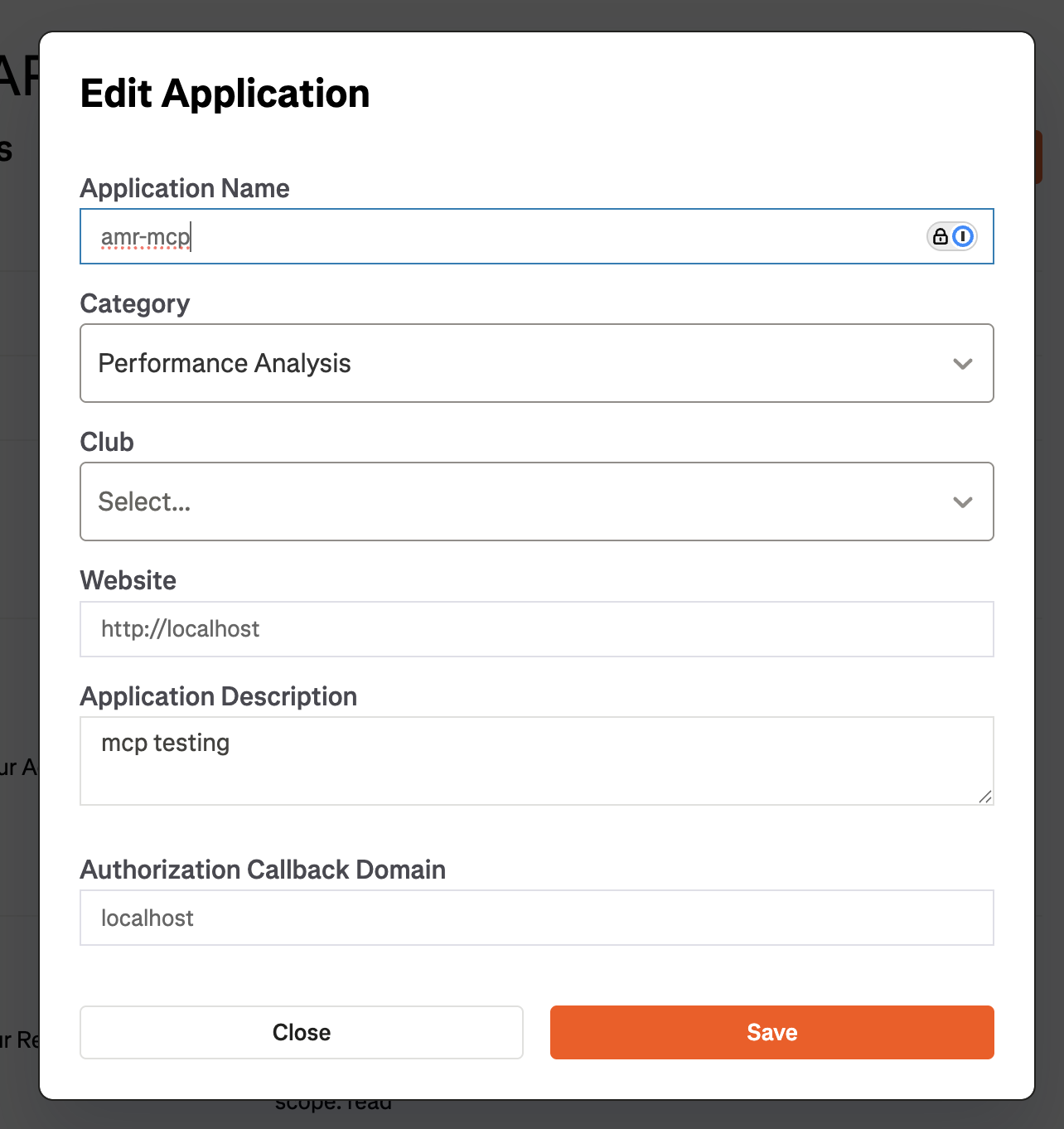Click the 1Password icon in the name field
Screen dimensions: 1064x1129
point(962,236)
